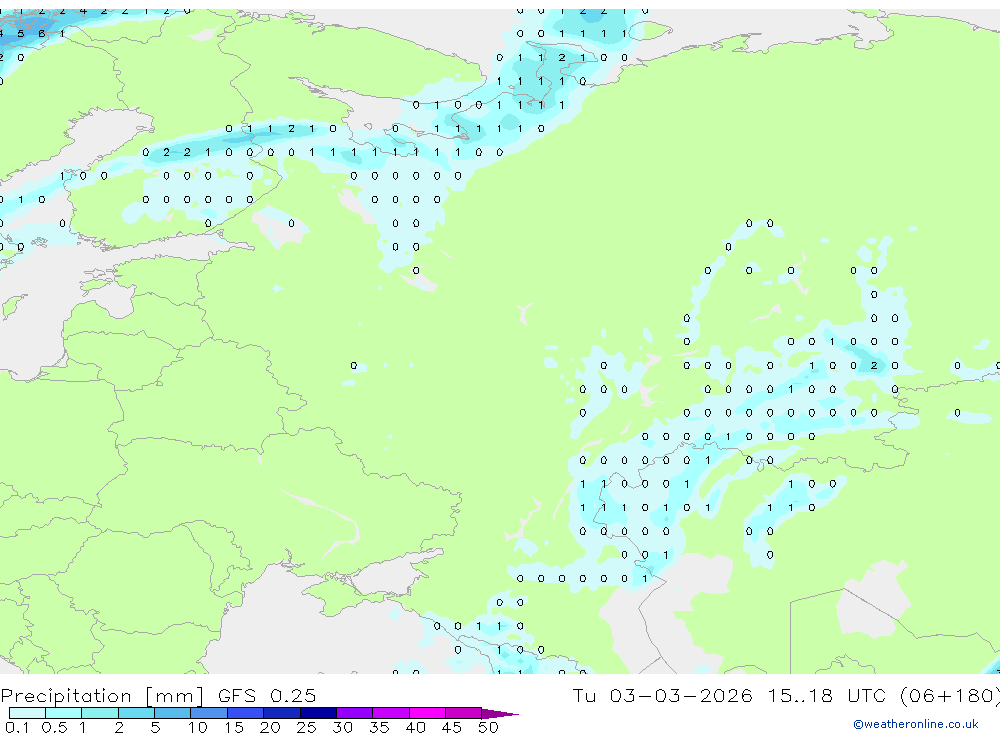This screenshot has height=733, width=1000.
Task: Click the purple arrow tip above 50
Action: (499, 714)
